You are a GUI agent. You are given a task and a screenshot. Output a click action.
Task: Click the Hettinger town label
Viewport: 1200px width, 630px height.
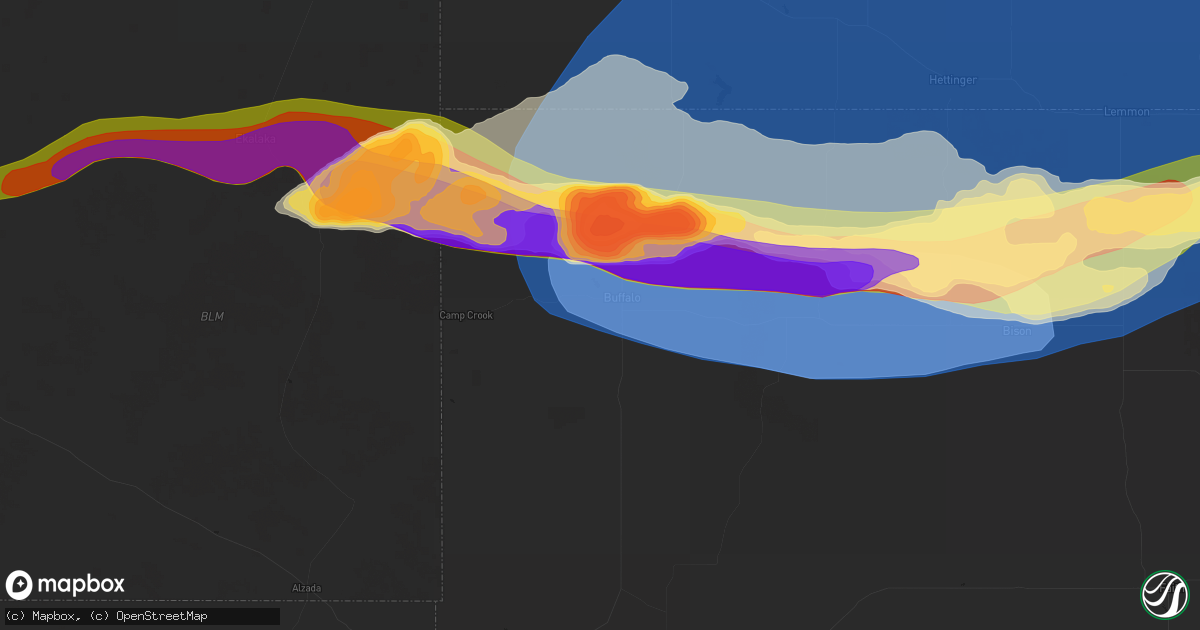[952, 80]
